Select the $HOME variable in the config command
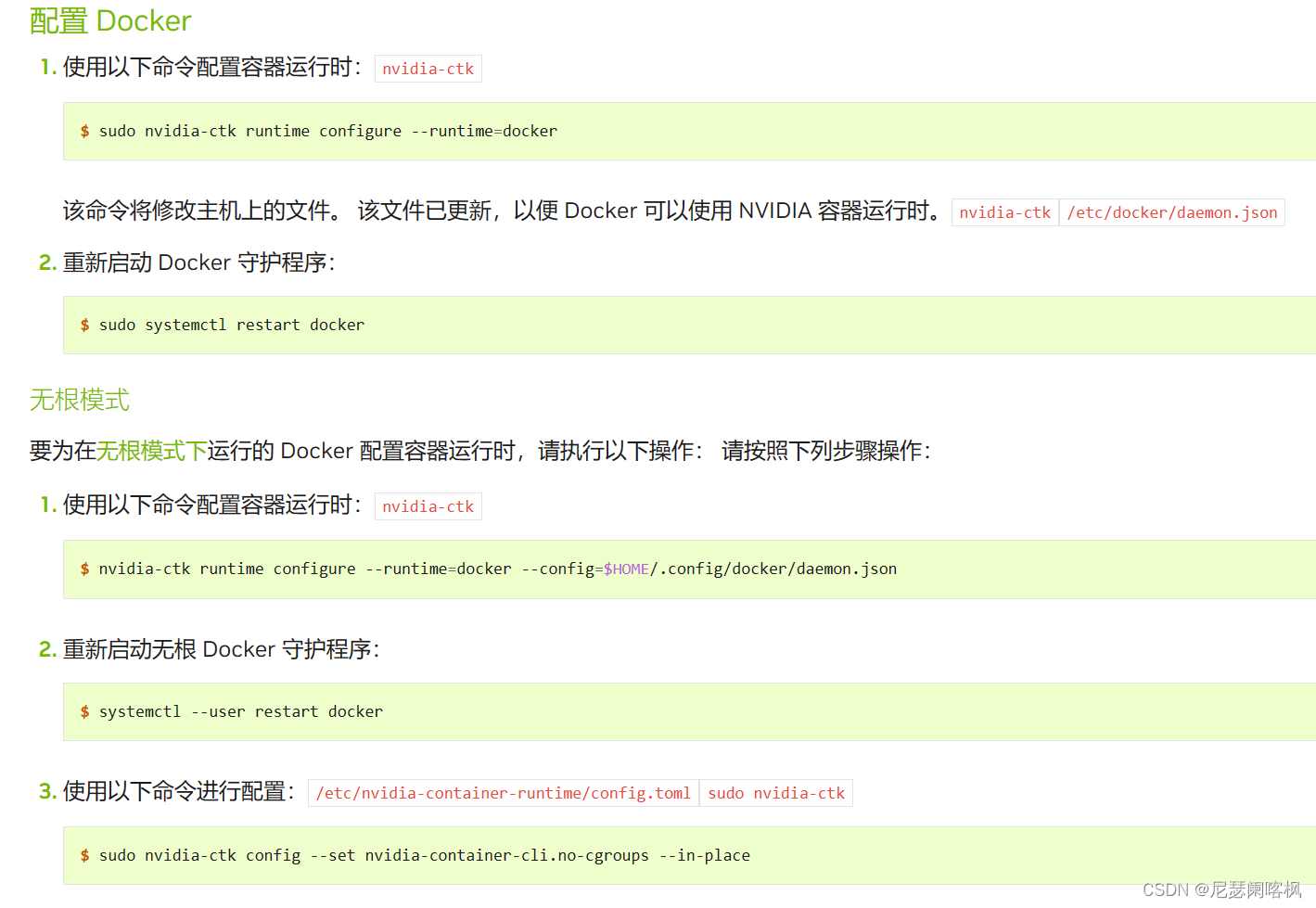The image size is (1316, 908). [x=626, y=569]
